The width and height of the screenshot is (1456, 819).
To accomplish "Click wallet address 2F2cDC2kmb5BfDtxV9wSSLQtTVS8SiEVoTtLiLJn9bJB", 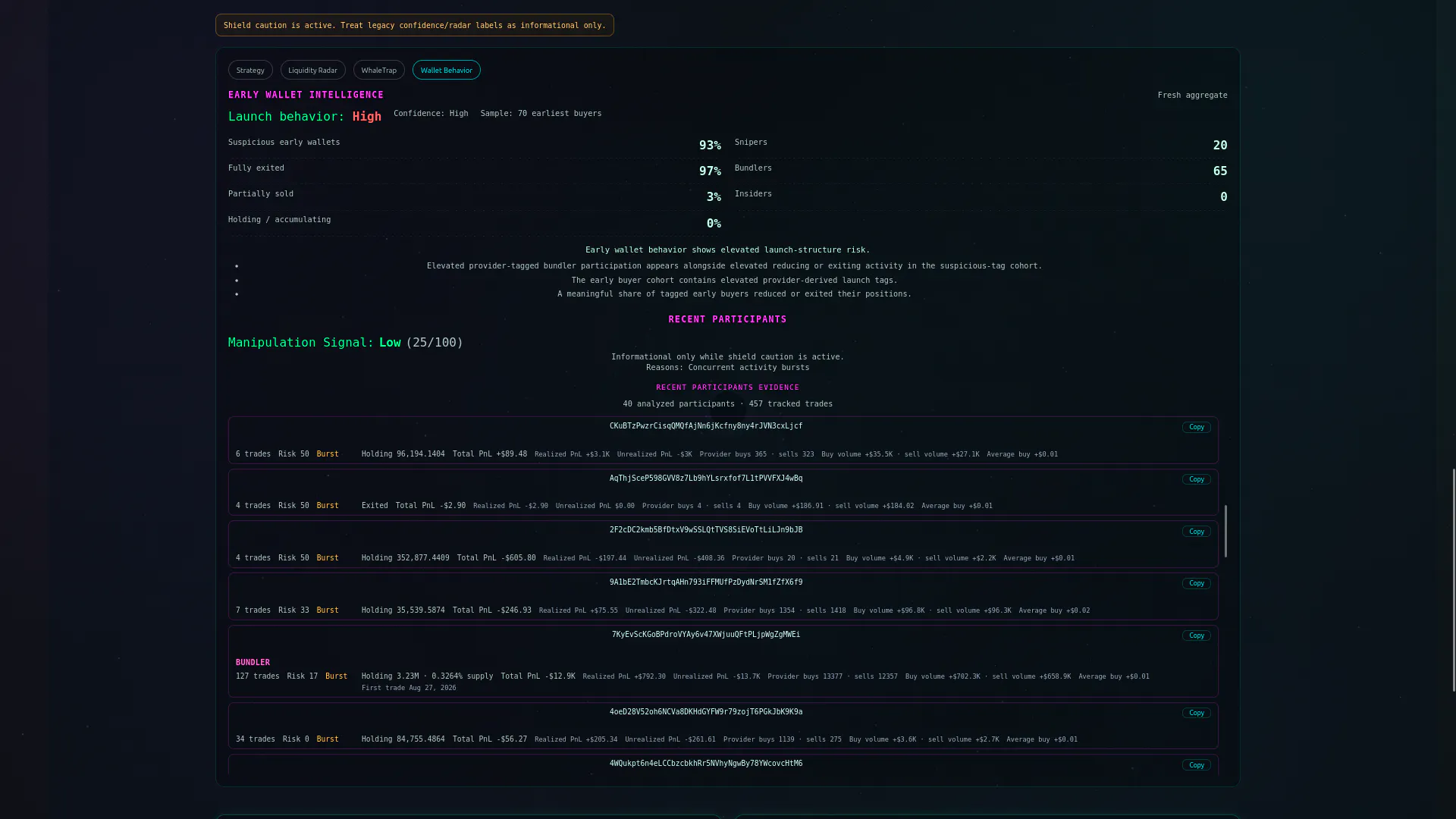I will click(705, 530).
